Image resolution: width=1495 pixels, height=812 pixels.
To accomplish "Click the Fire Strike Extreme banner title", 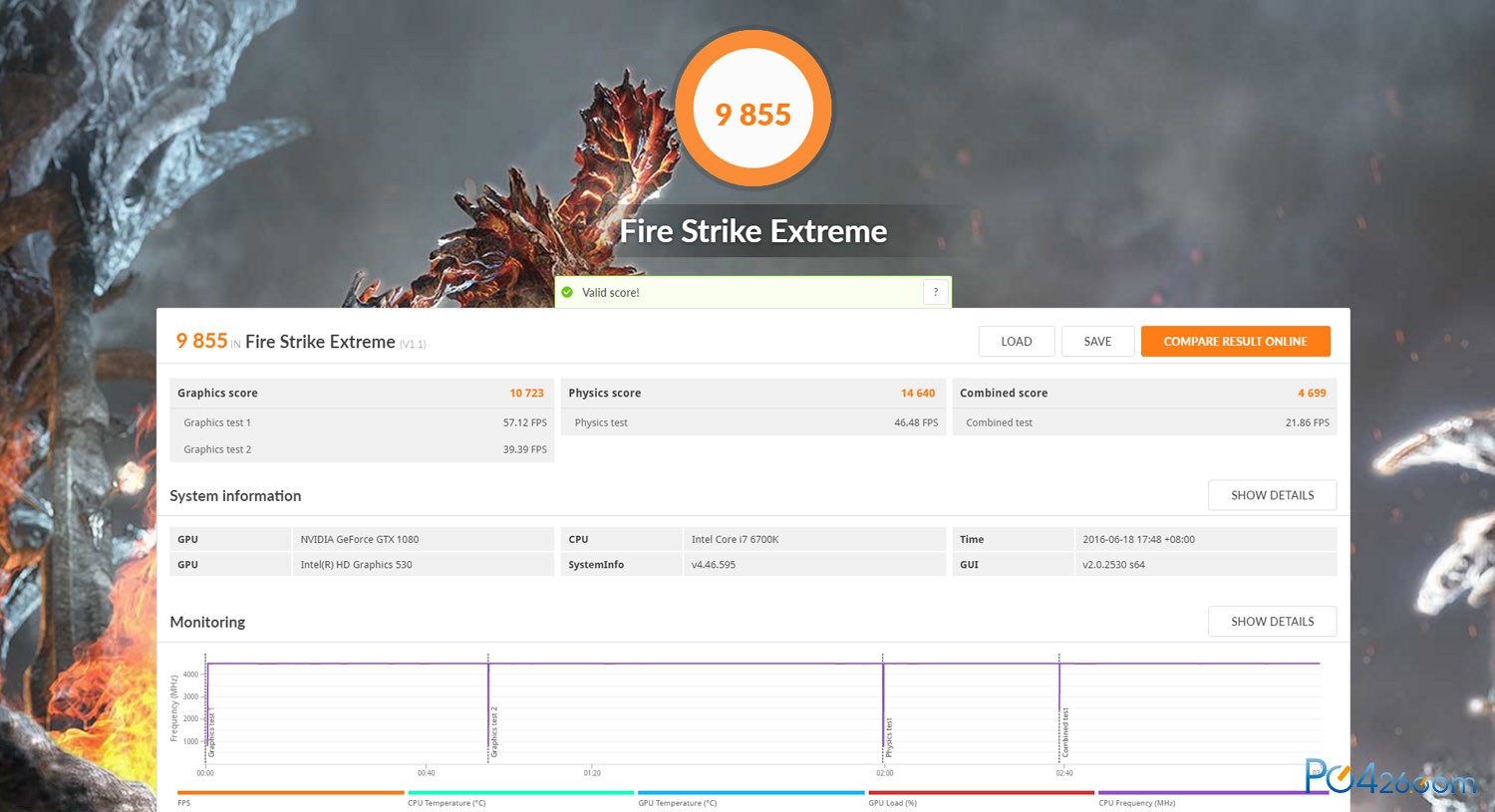I will coord(753,231).
